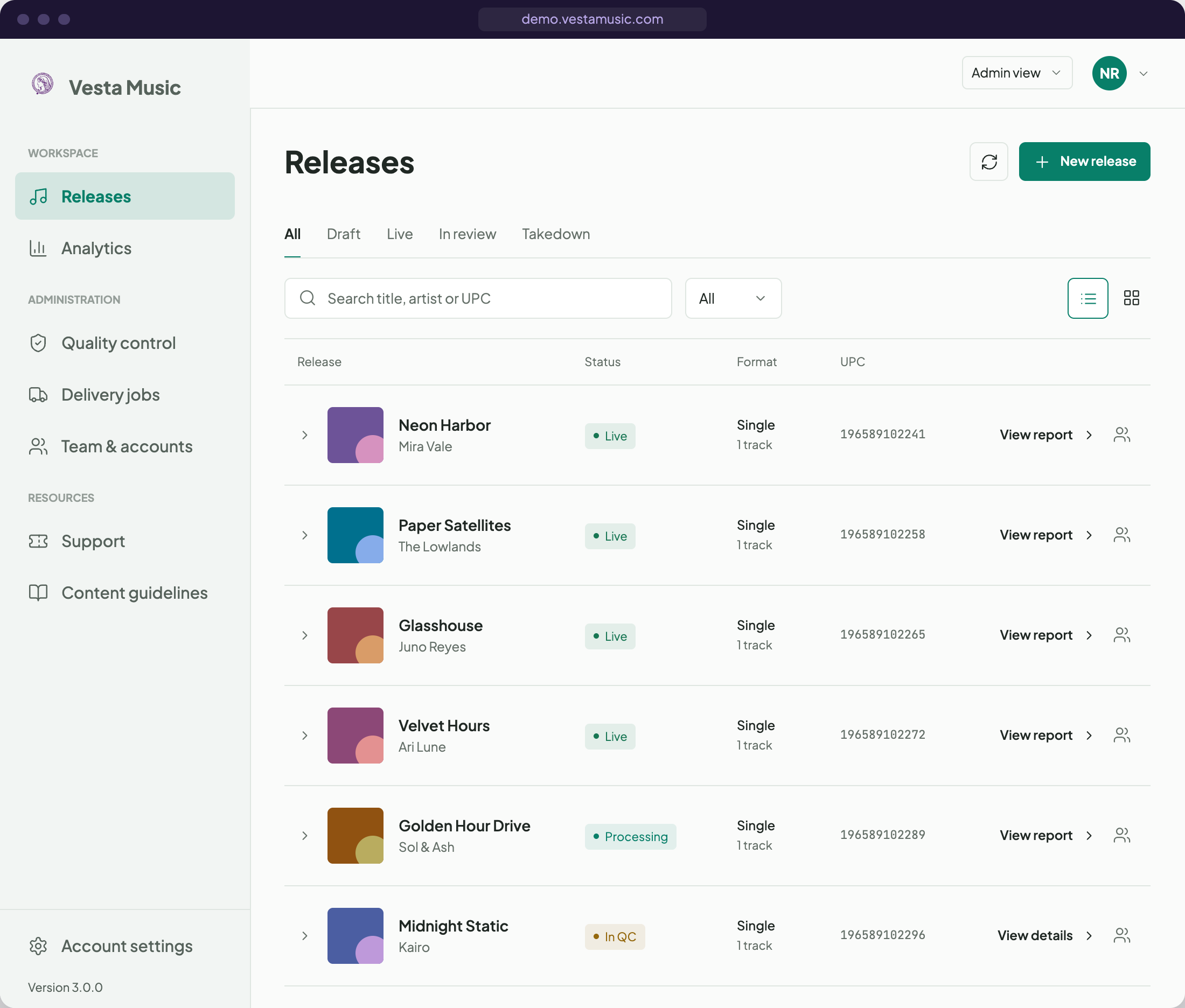Open Analytics in the sidebar
Viewport: 1185px width, 1008px height.
click(x=124, y=248)
